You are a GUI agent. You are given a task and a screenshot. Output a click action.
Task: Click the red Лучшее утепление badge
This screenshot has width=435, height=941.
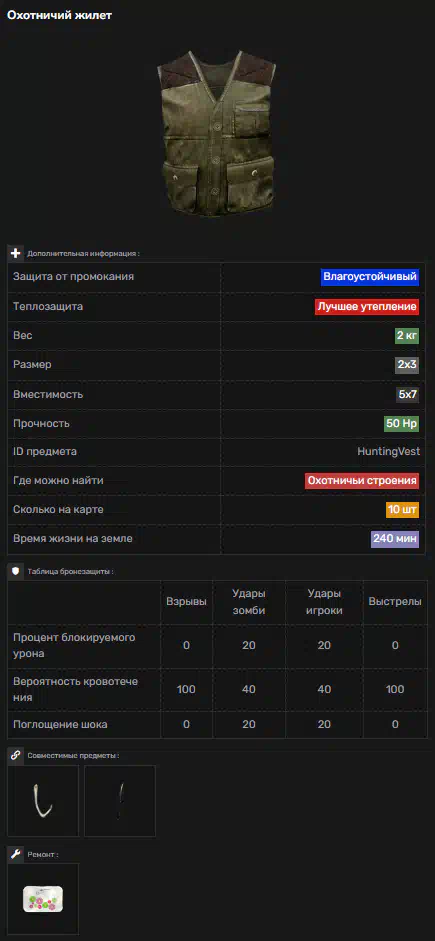click(x=367, y=307)
